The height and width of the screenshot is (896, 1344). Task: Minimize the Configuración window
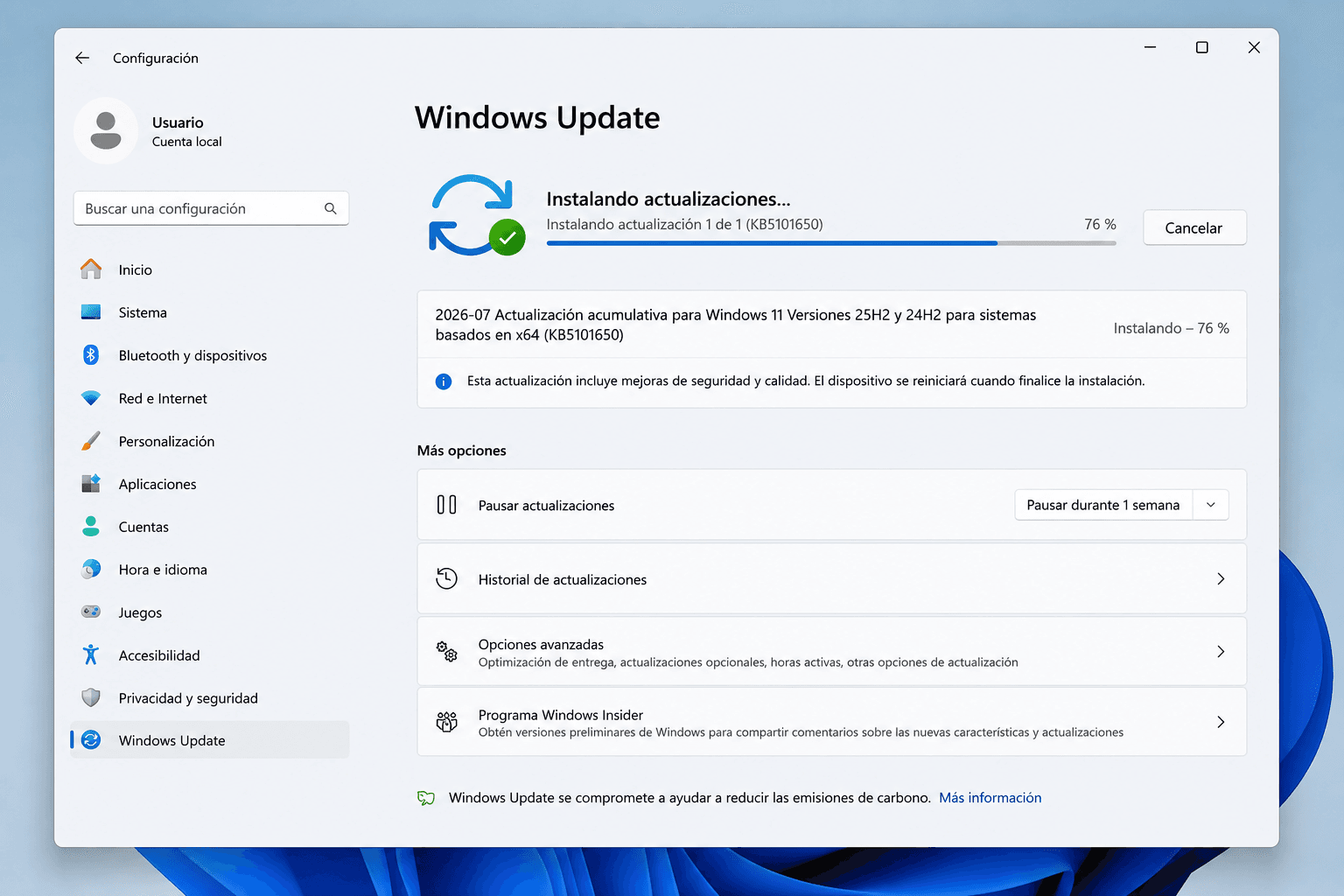tap(1151, 47)
